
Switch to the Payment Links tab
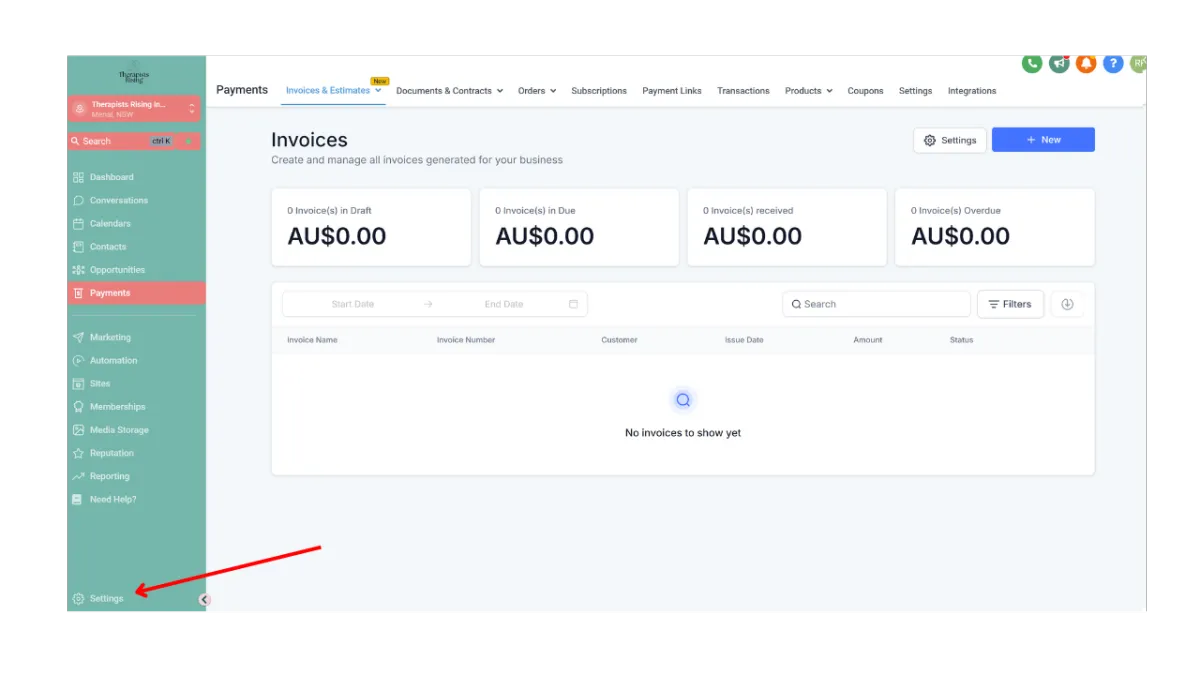point(672,91)
